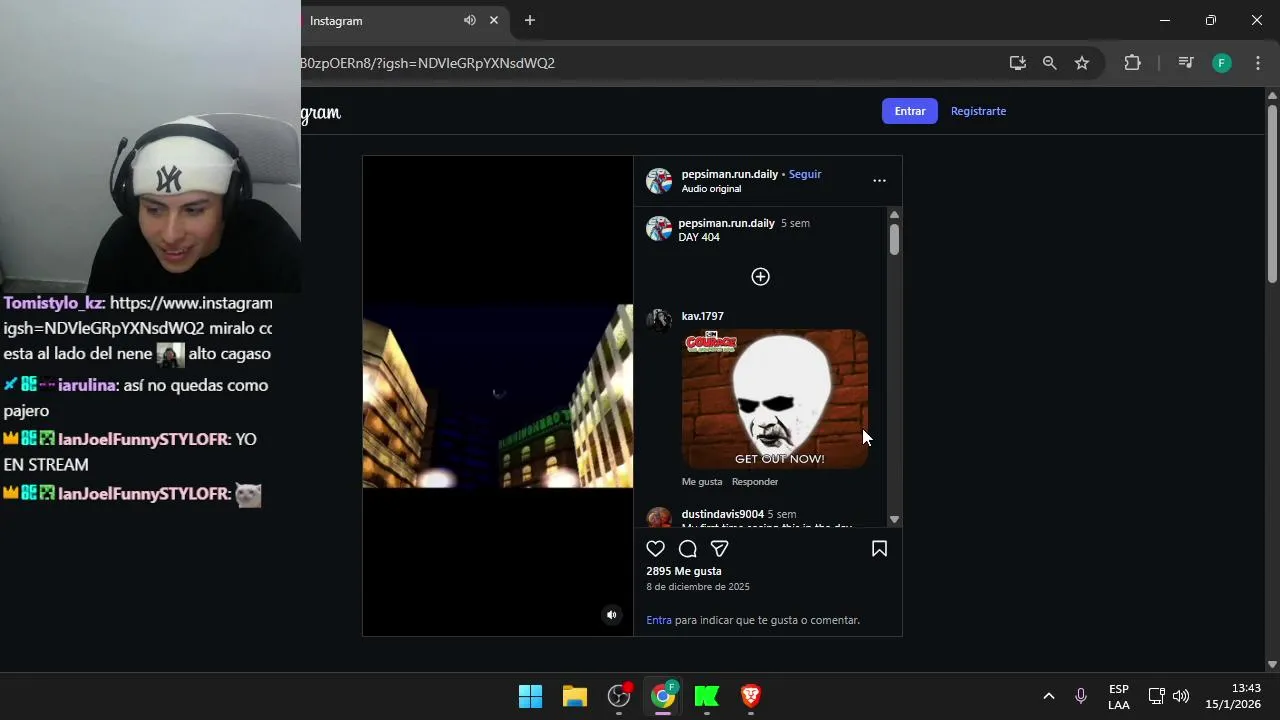Click the comments scroll-up arrow
This screenshot has height=720, width=1280.
(894, 215)
